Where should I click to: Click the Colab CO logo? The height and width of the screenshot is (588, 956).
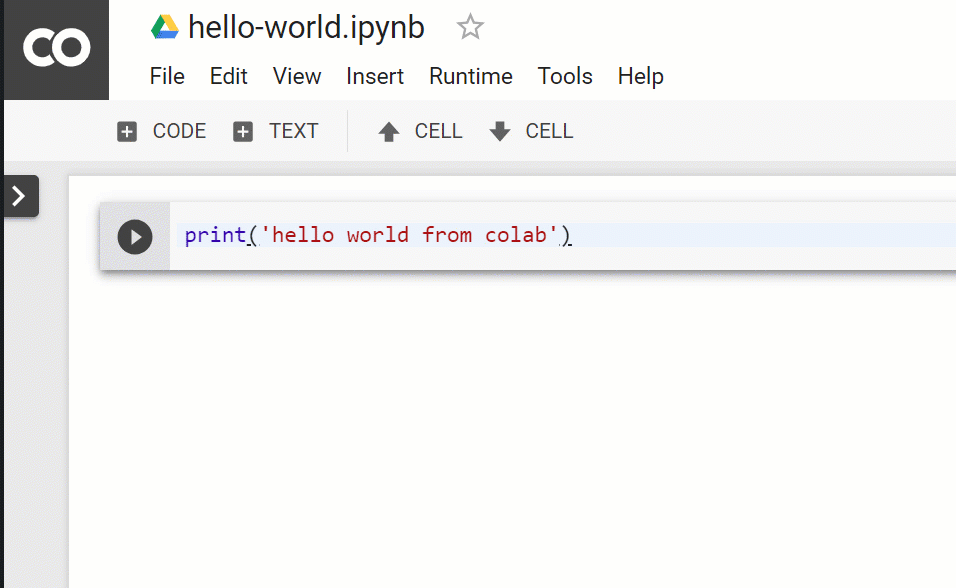point(56,48)
